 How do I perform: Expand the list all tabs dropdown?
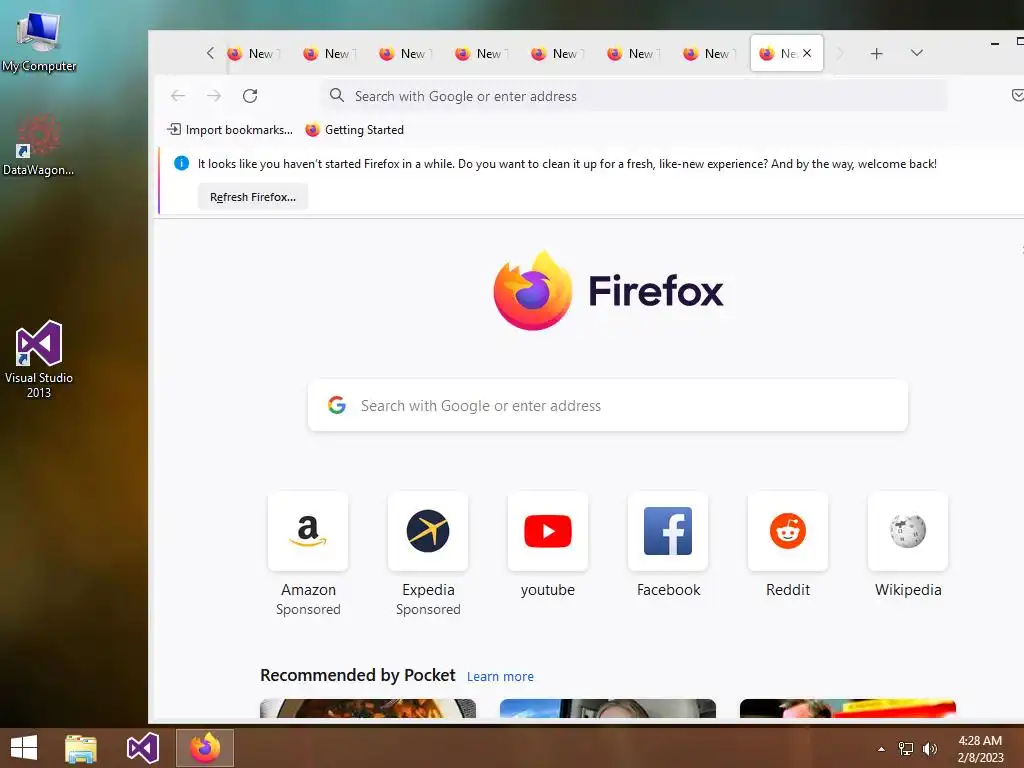(x=917, y=54)
